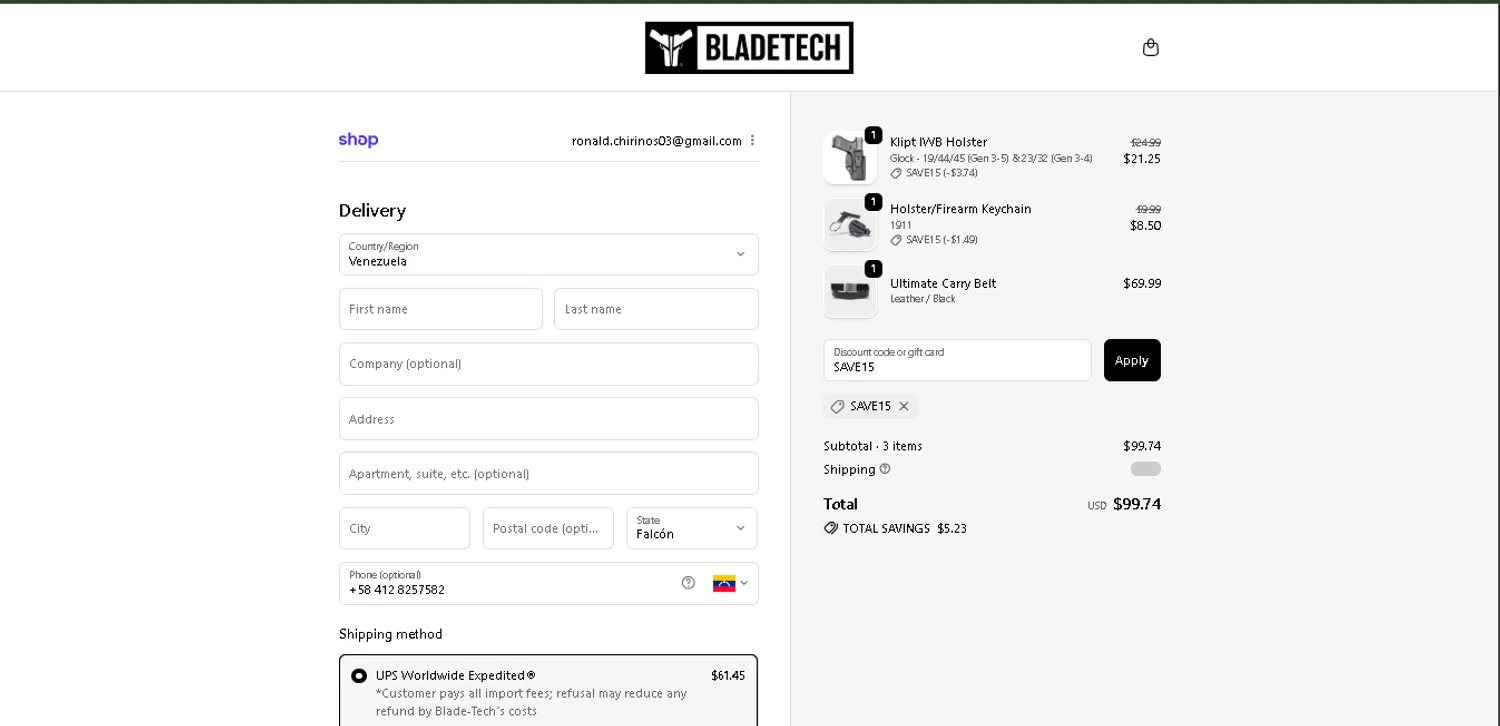Apply the discount code
This screenshot has width=1500, height=726.
click(x=1132, y=360)
